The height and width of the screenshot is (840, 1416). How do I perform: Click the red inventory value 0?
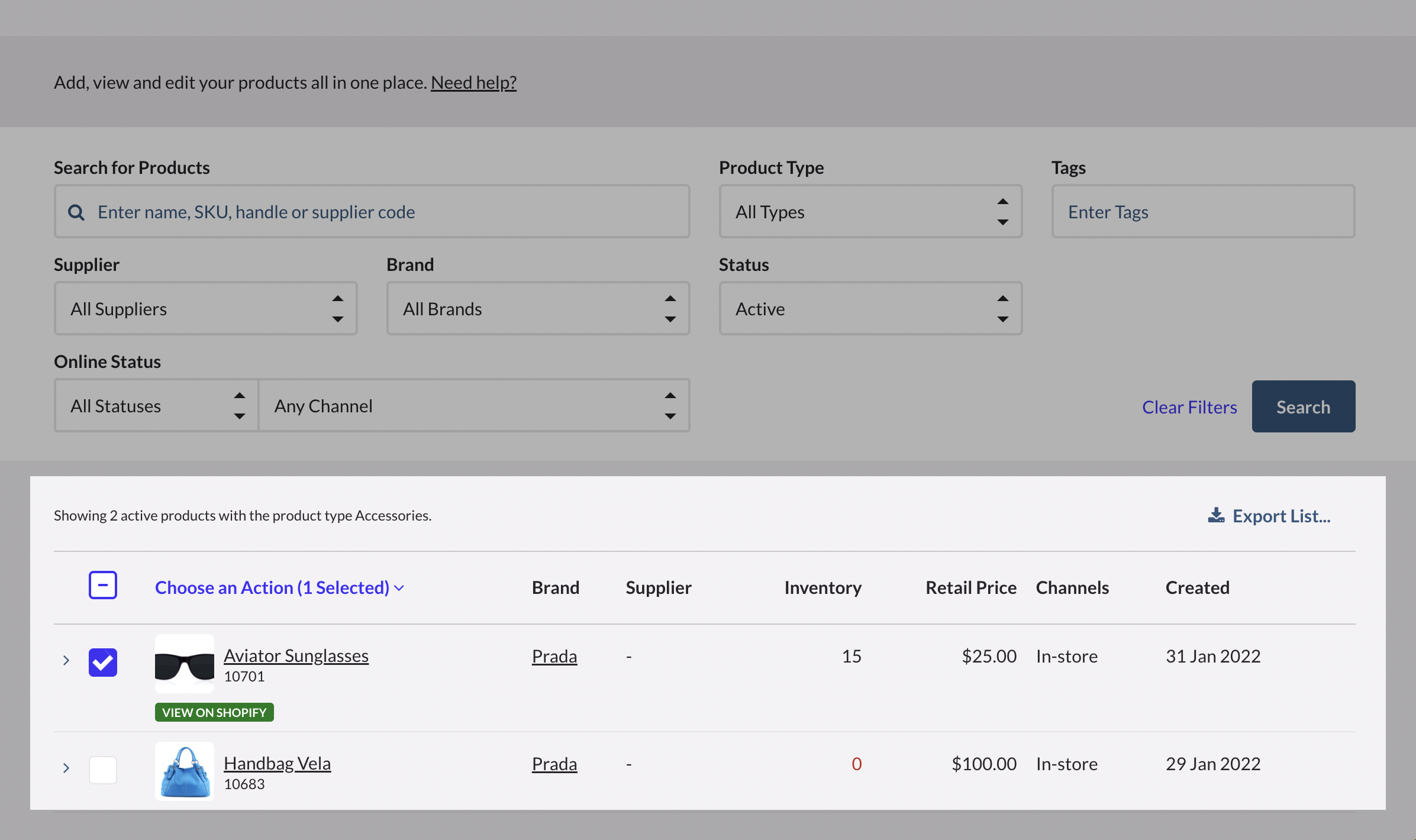click(x=856, y=764)
